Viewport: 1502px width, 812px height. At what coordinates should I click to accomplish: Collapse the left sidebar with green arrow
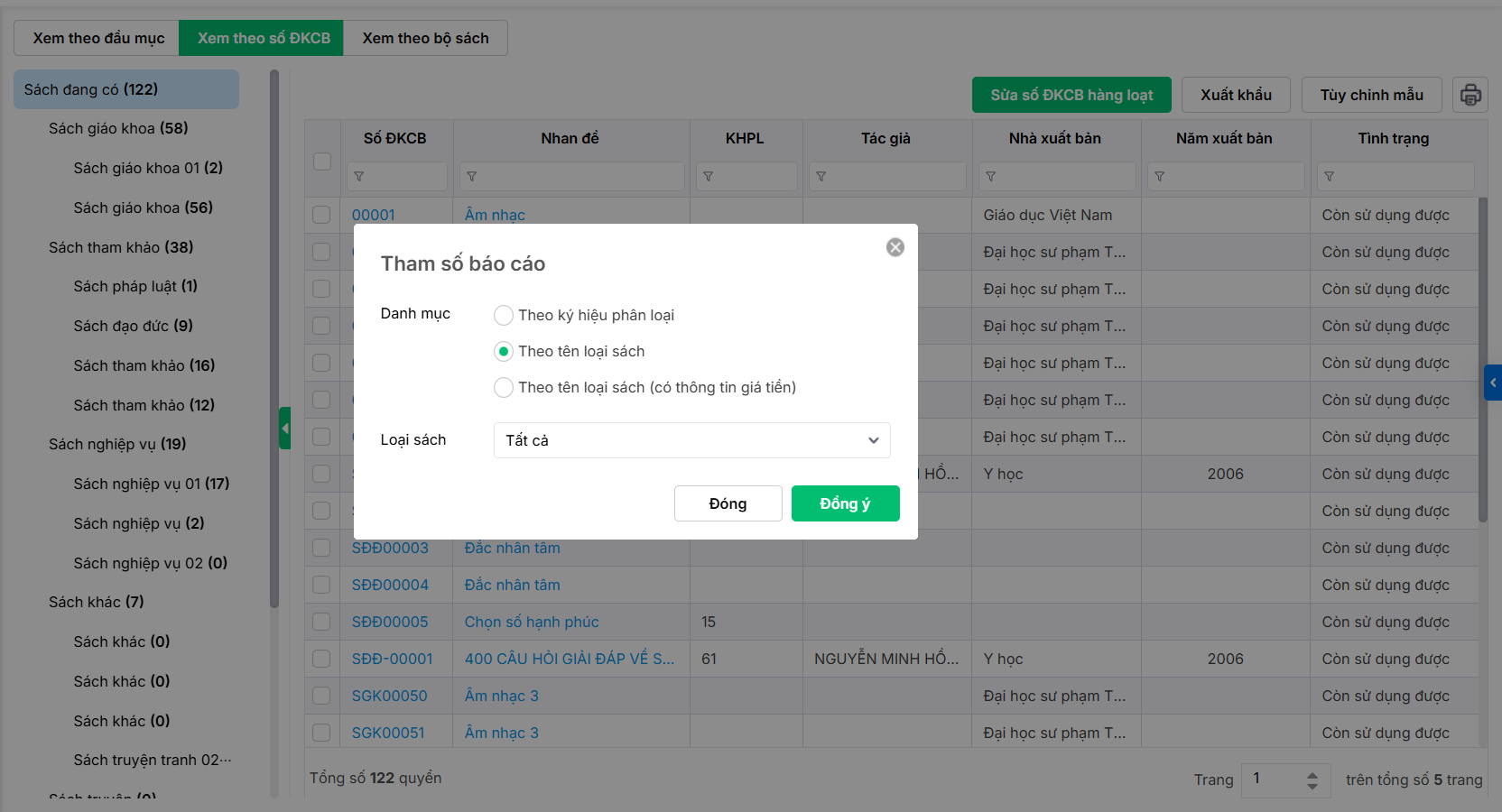(x=284, y=429)
